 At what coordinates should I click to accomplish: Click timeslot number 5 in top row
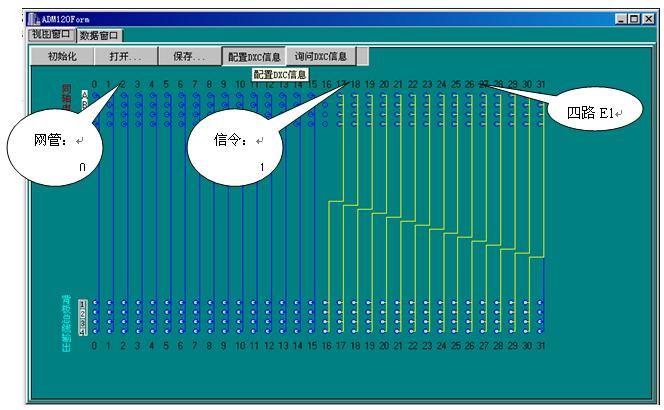pyautogui.click(x=166, y=83)
